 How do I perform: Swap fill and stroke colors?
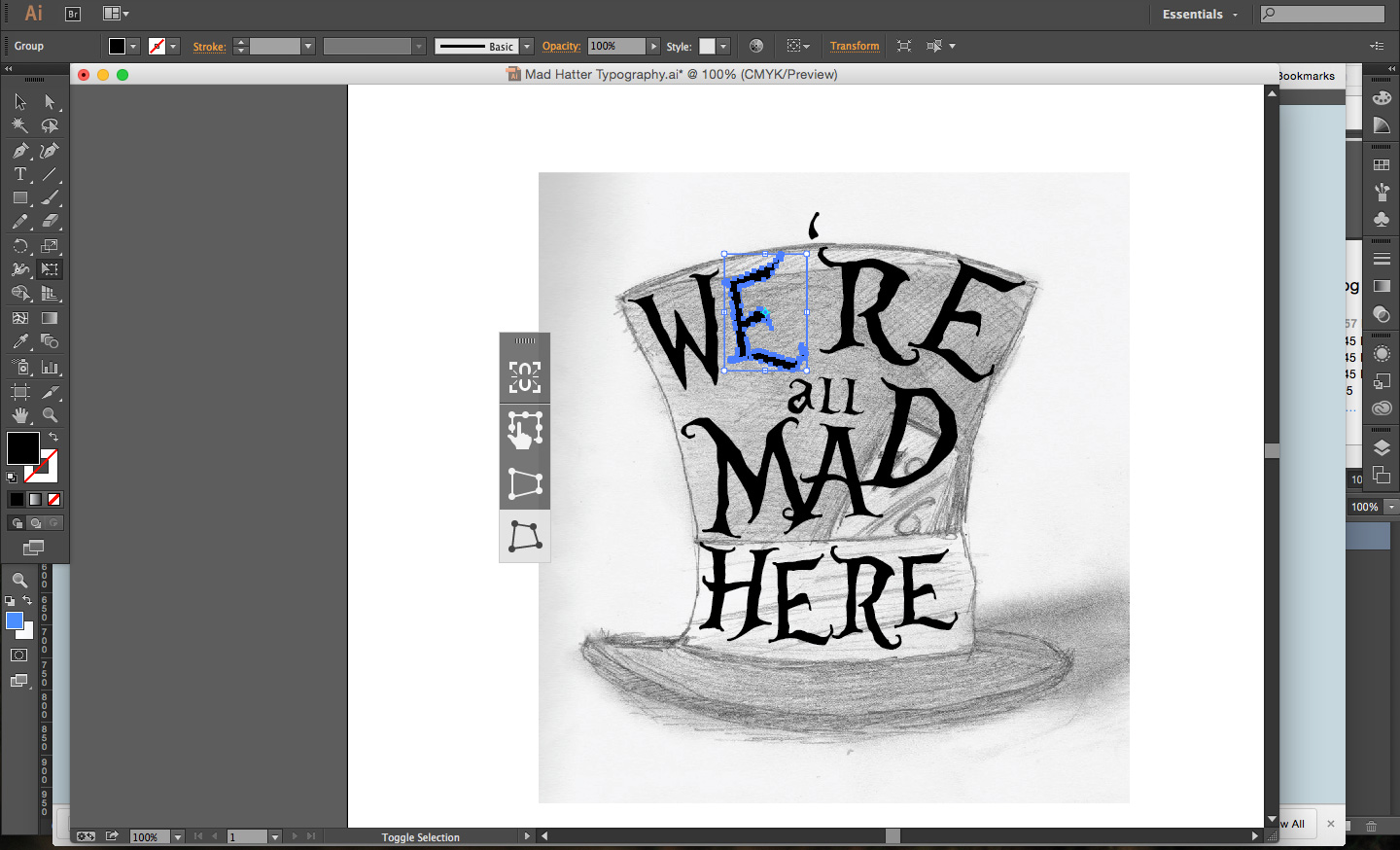tap(53, 437)
